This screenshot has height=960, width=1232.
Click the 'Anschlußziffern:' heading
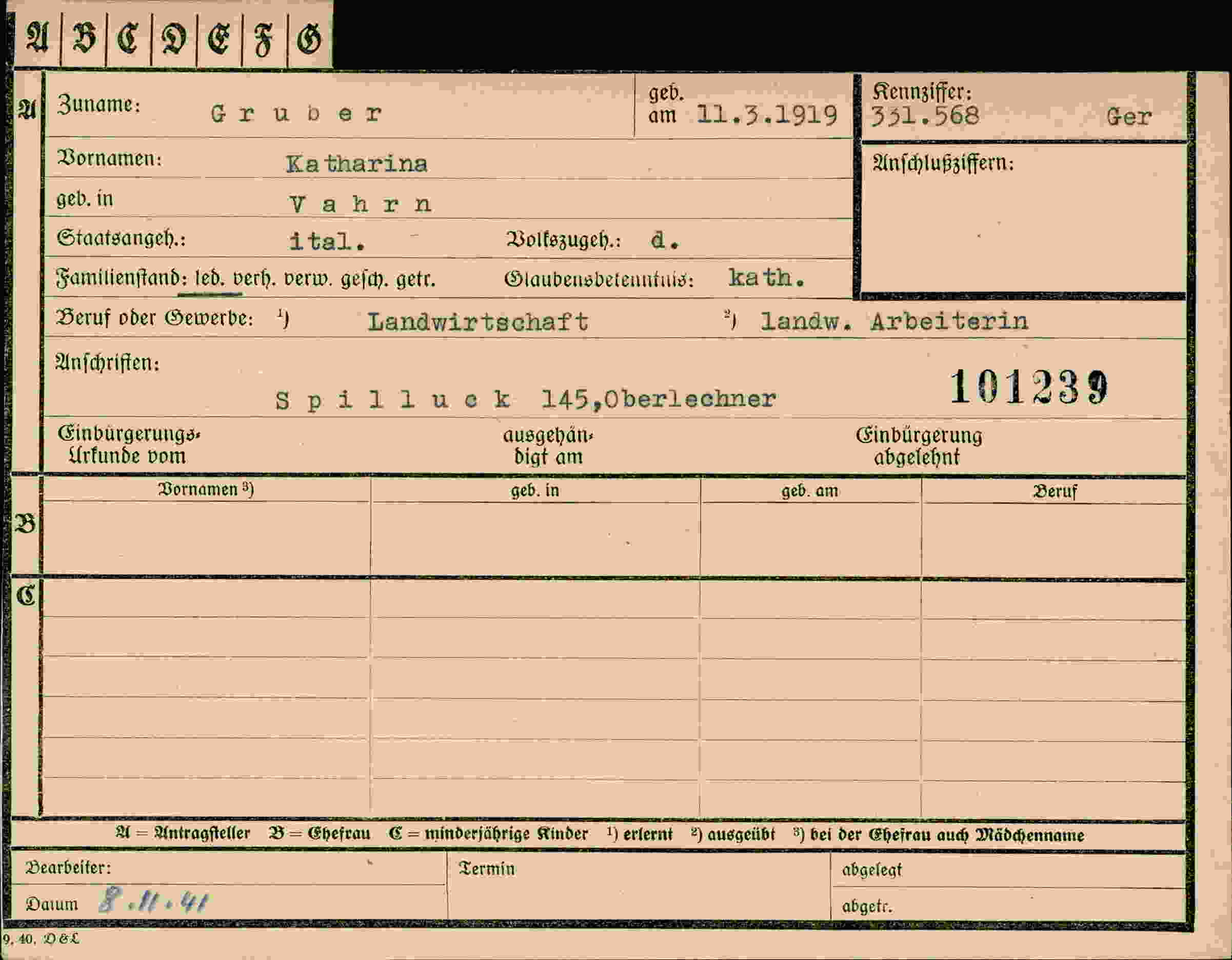[943, 164]
